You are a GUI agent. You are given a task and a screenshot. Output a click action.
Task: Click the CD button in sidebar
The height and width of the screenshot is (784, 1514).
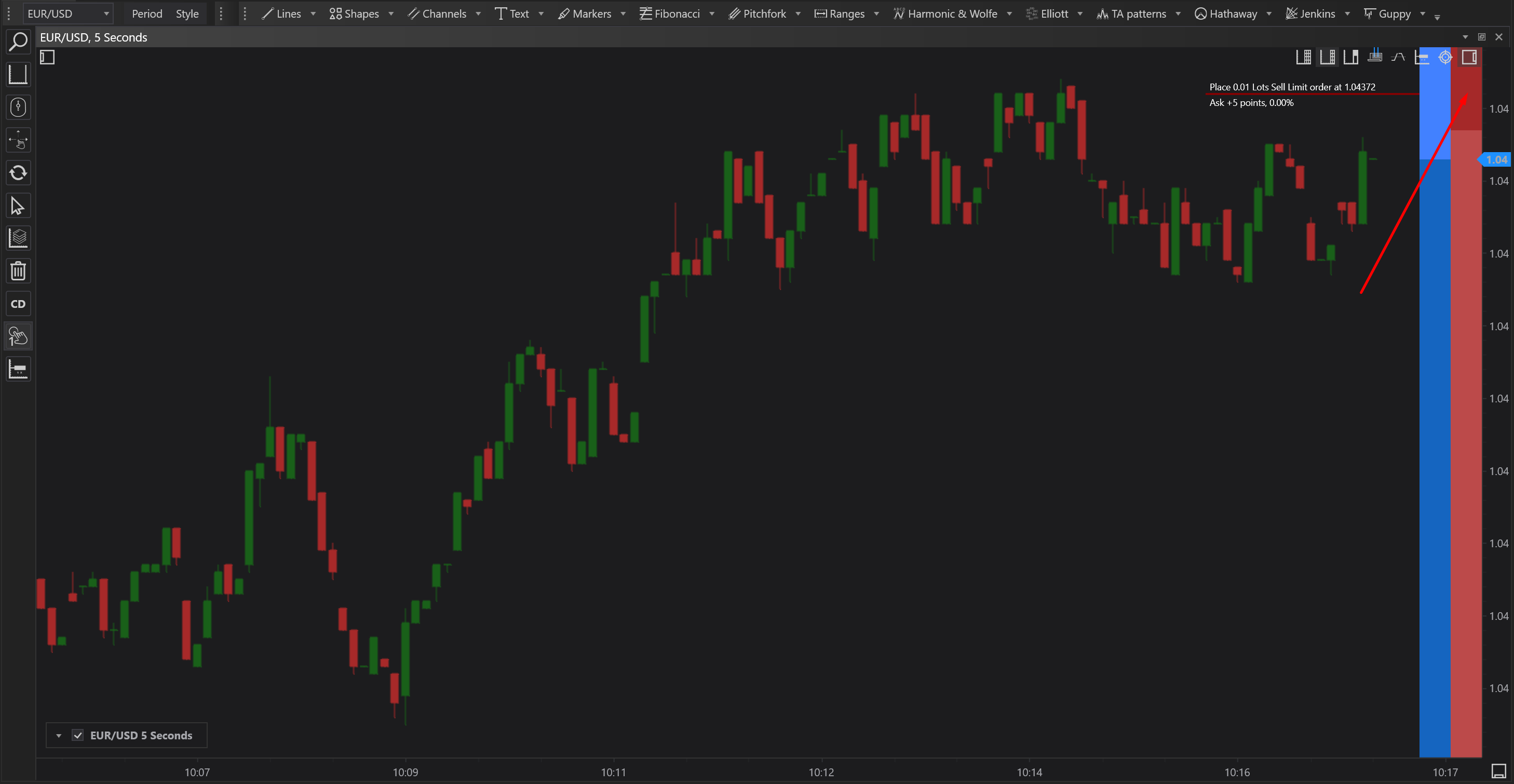click(18, 304)
